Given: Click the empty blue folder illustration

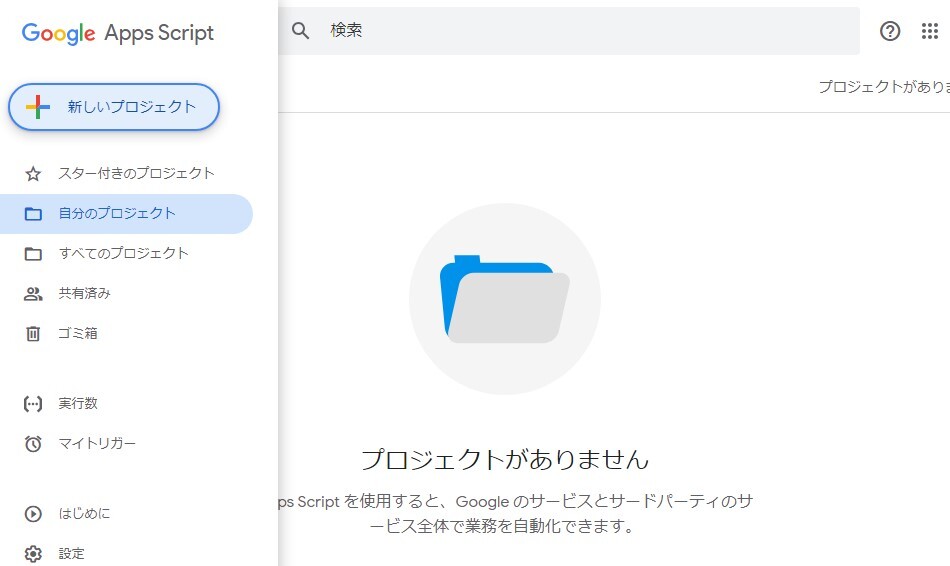Looking at the screenshot, I should (505, 300).
